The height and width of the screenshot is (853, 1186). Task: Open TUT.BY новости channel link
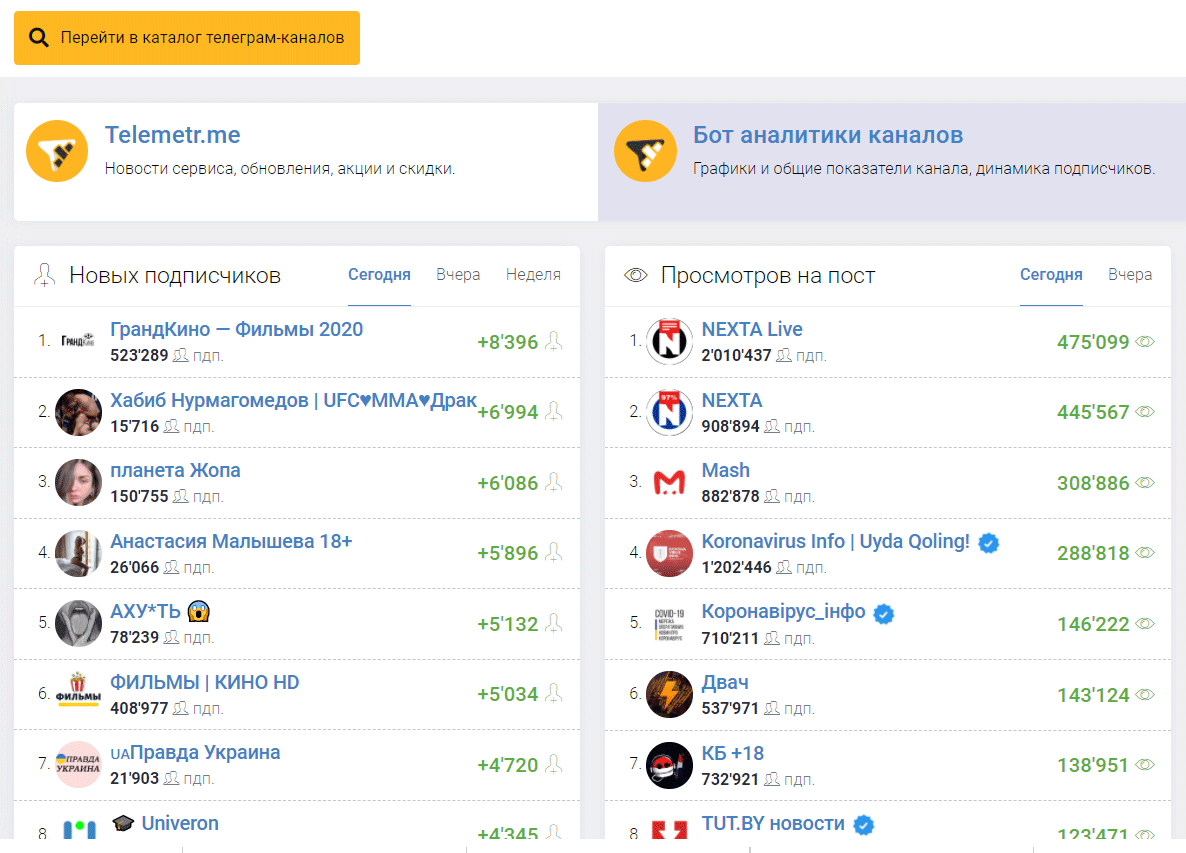click(773, 824)
